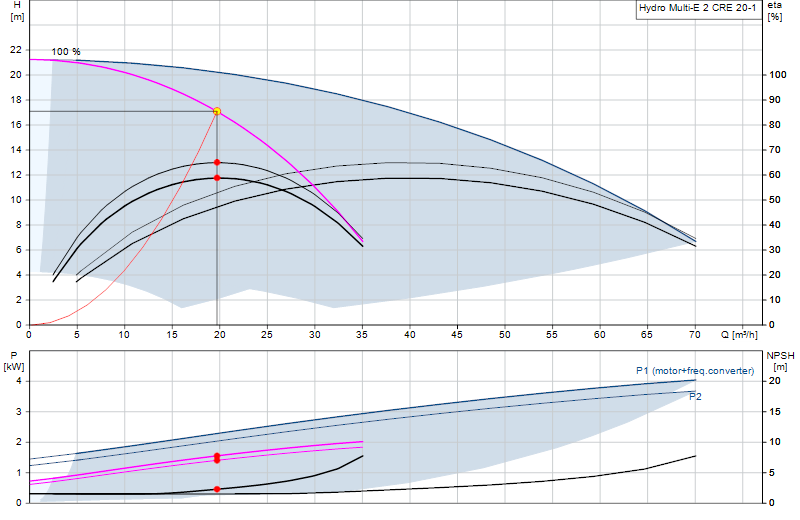This screenshot has height=520, width=800.
Task: Select the P1 (motor+freq.converter) curve label
Action: click(x=695, y=371)
